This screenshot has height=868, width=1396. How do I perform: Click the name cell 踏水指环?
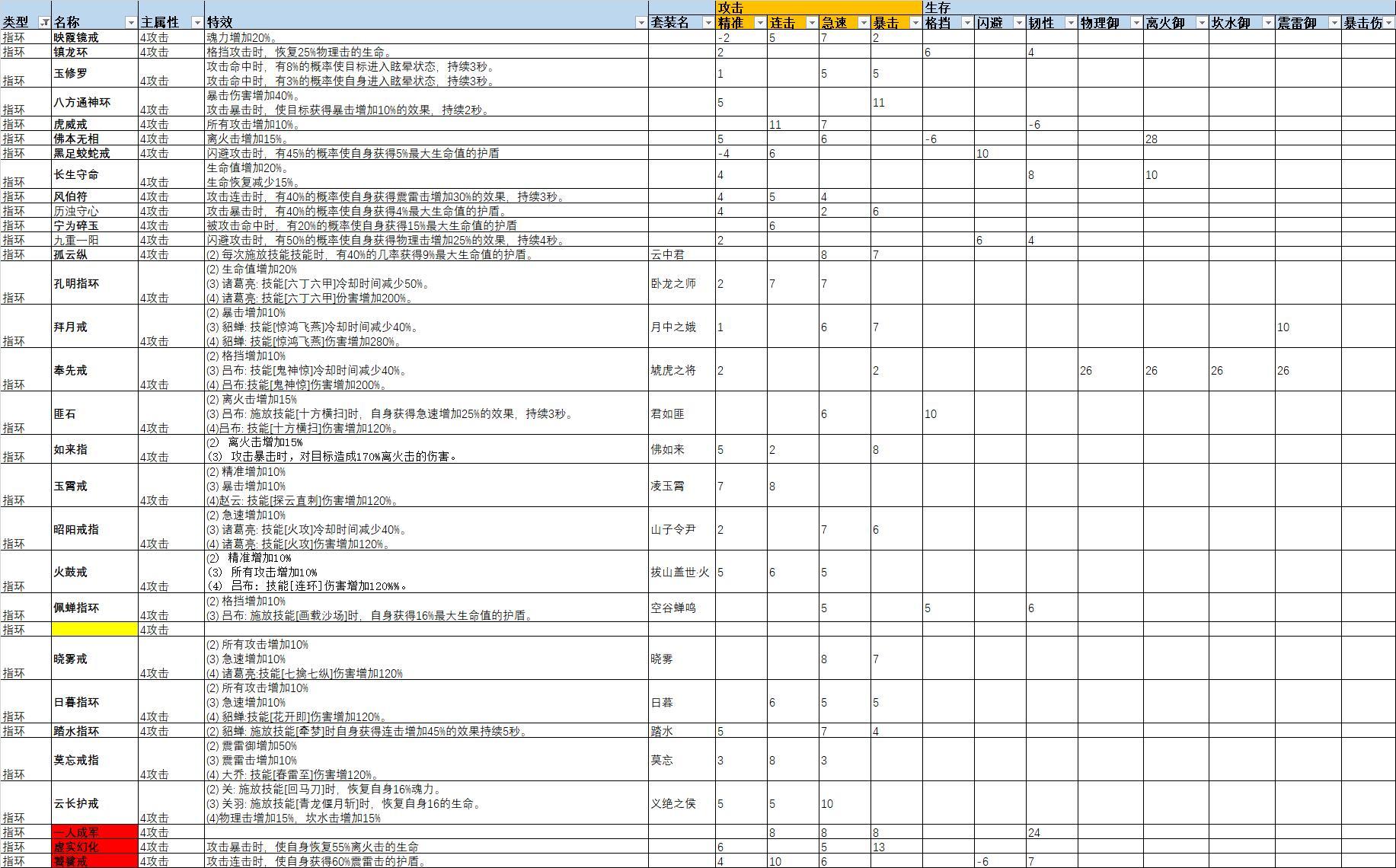point(94,731)
